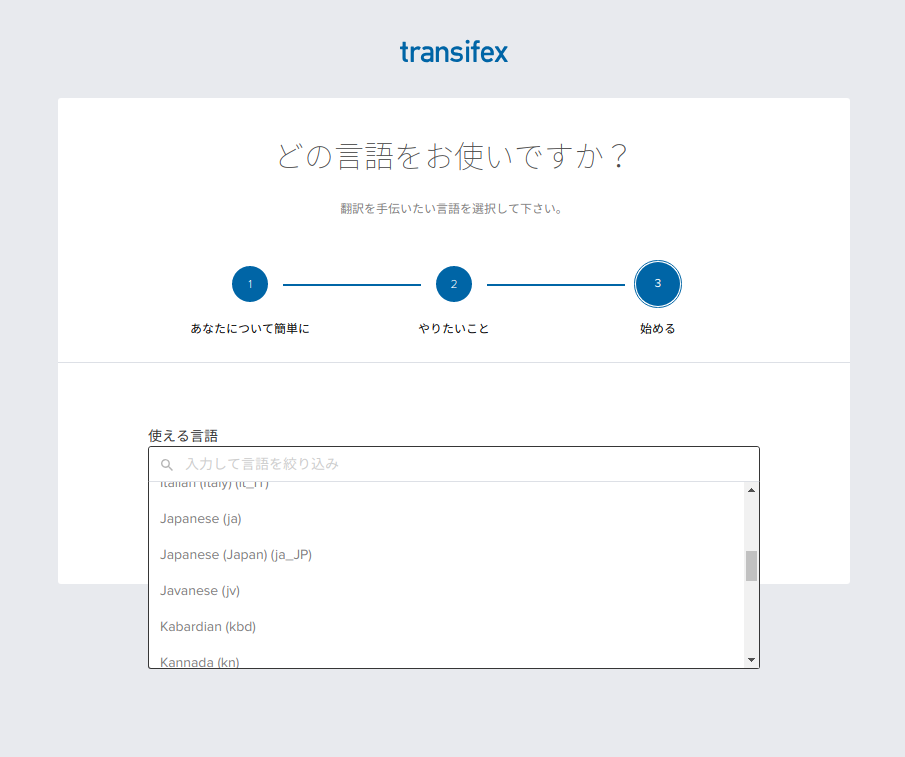Go to step 1 circle
Screen dimensions: 905x757
click(250, 284)
